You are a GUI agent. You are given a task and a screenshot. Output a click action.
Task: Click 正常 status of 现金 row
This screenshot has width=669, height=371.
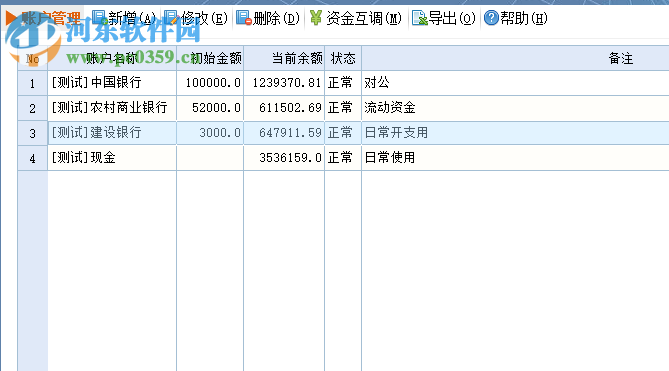pos(340,158)
